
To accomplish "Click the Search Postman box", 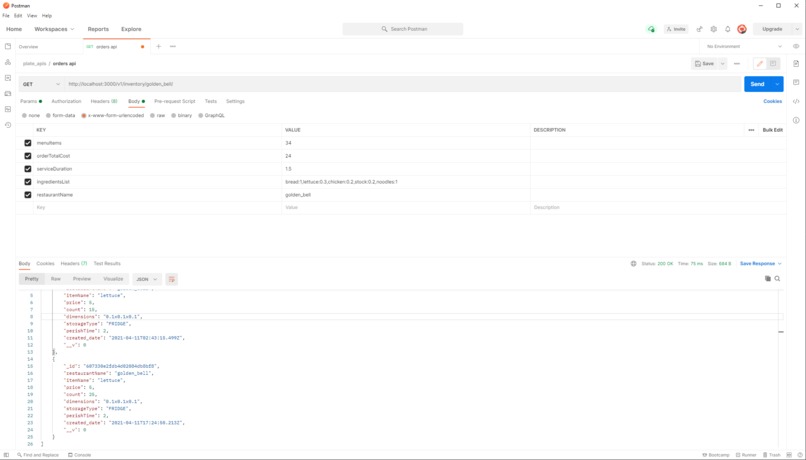I will 403,29.
